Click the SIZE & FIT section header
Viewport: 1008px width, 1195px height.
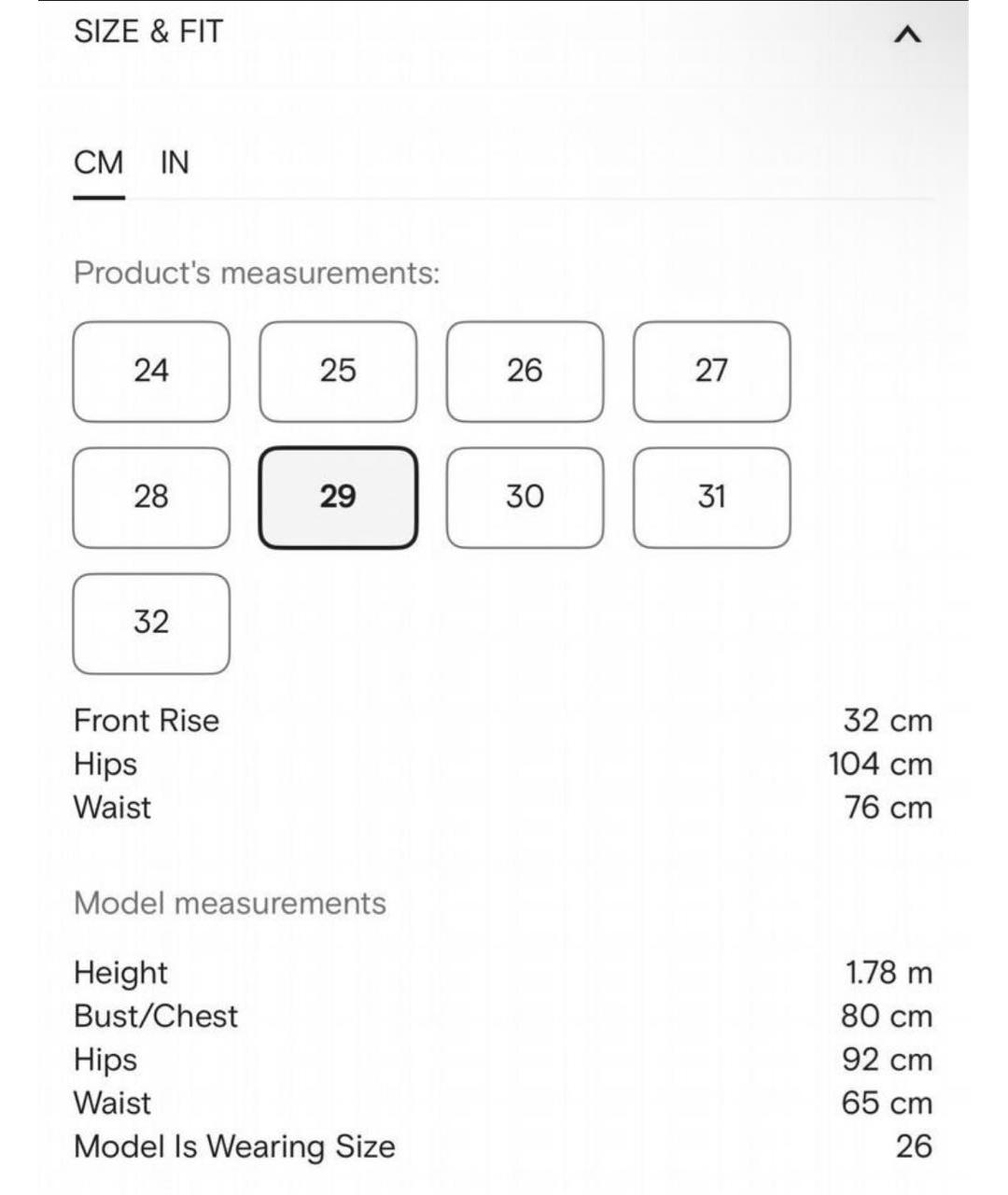click(148, 32)
